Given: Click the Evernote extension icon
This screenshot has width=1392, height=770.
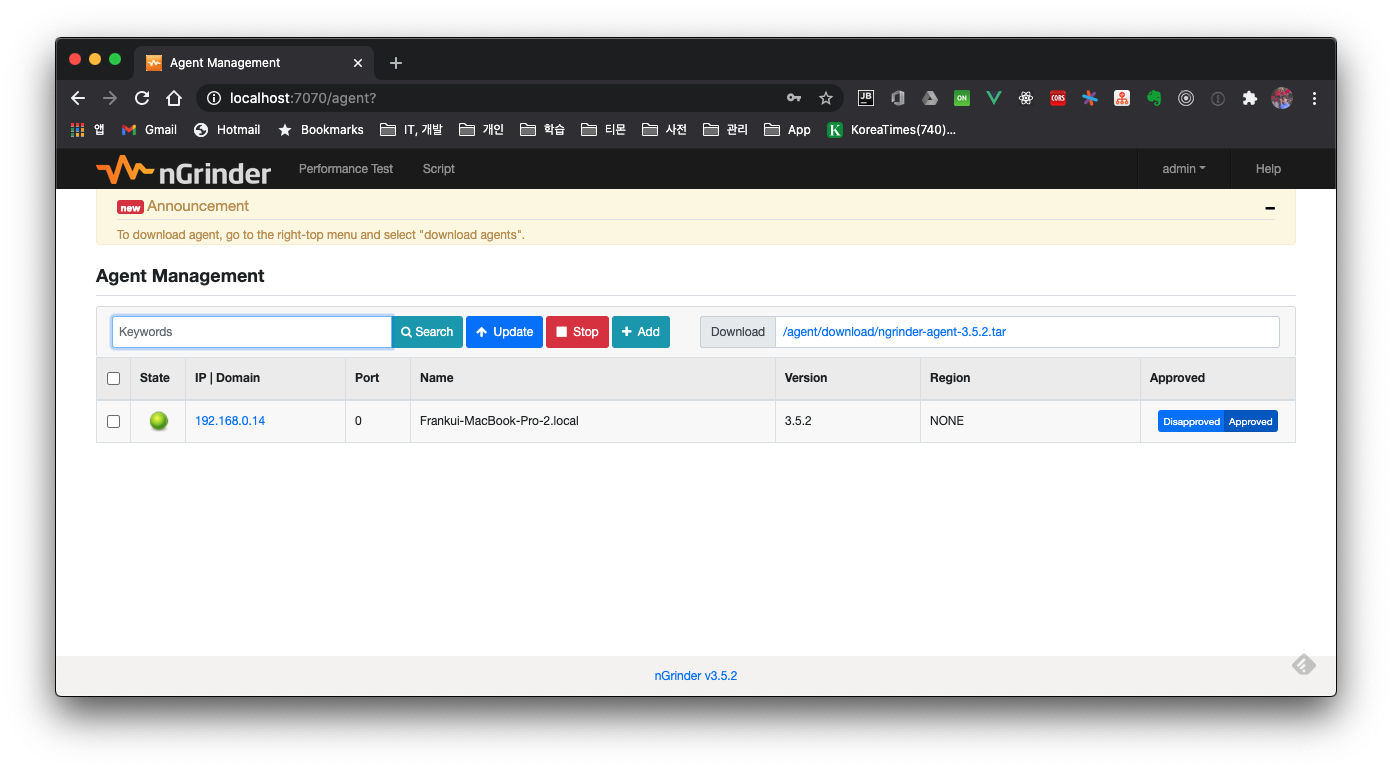Looking at the screenshot, I should (1154, 98).
